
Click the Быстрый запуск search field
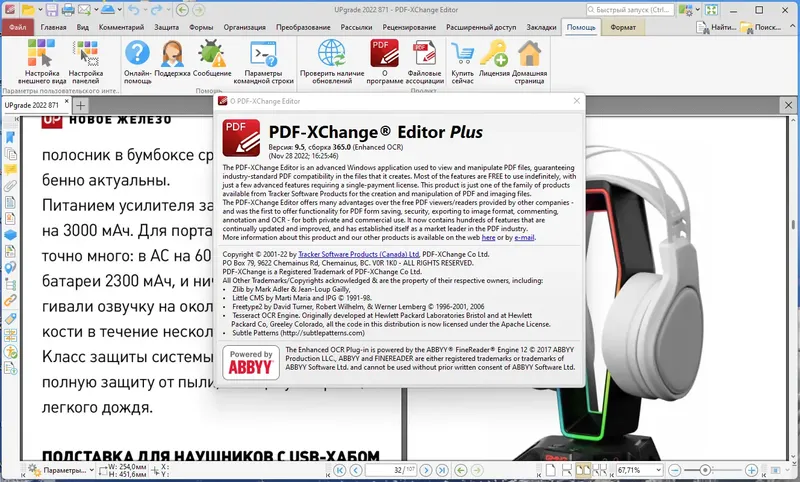coord(630,10)
